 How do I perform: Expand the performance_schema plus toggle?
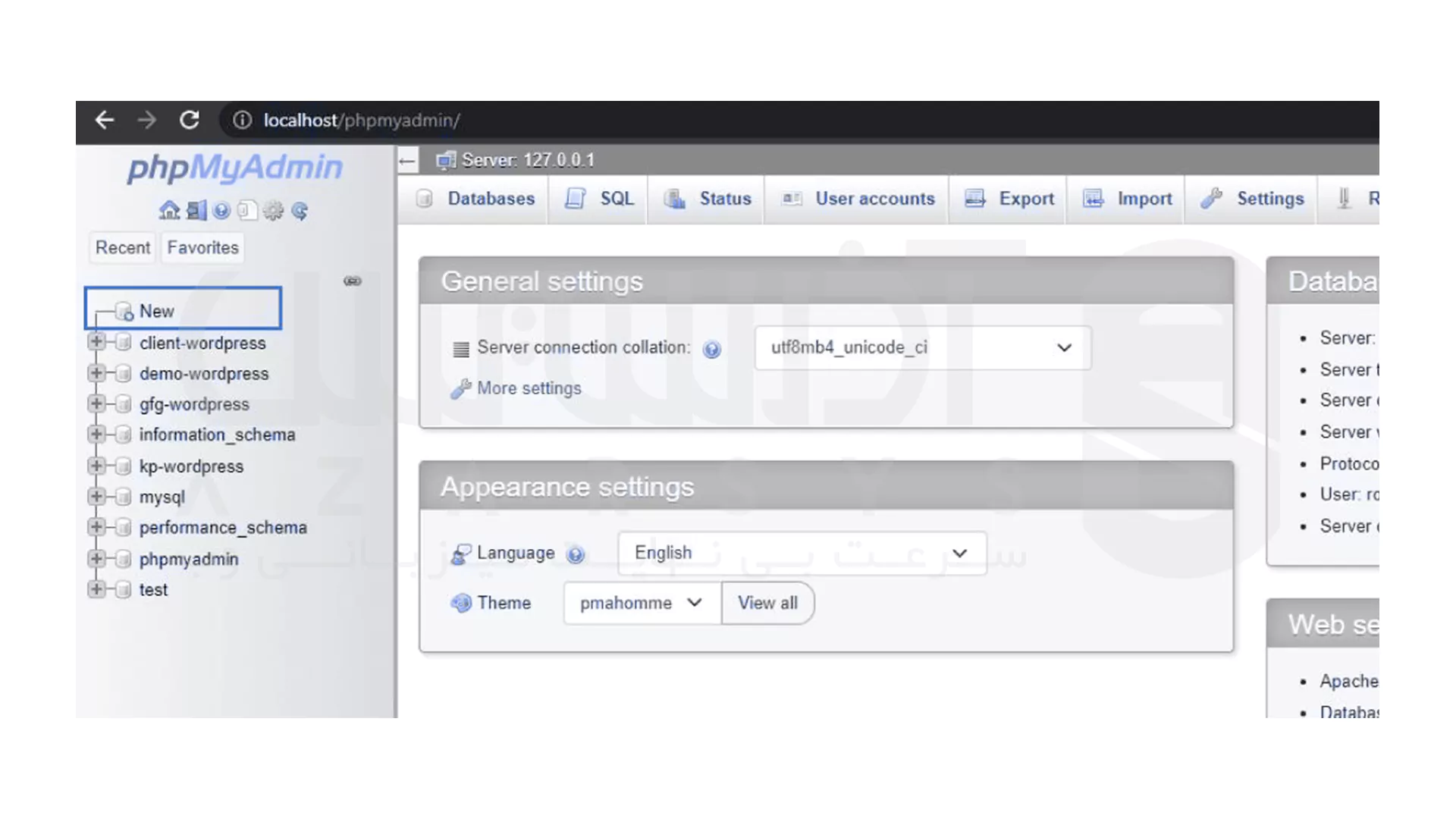coord(96,527)
